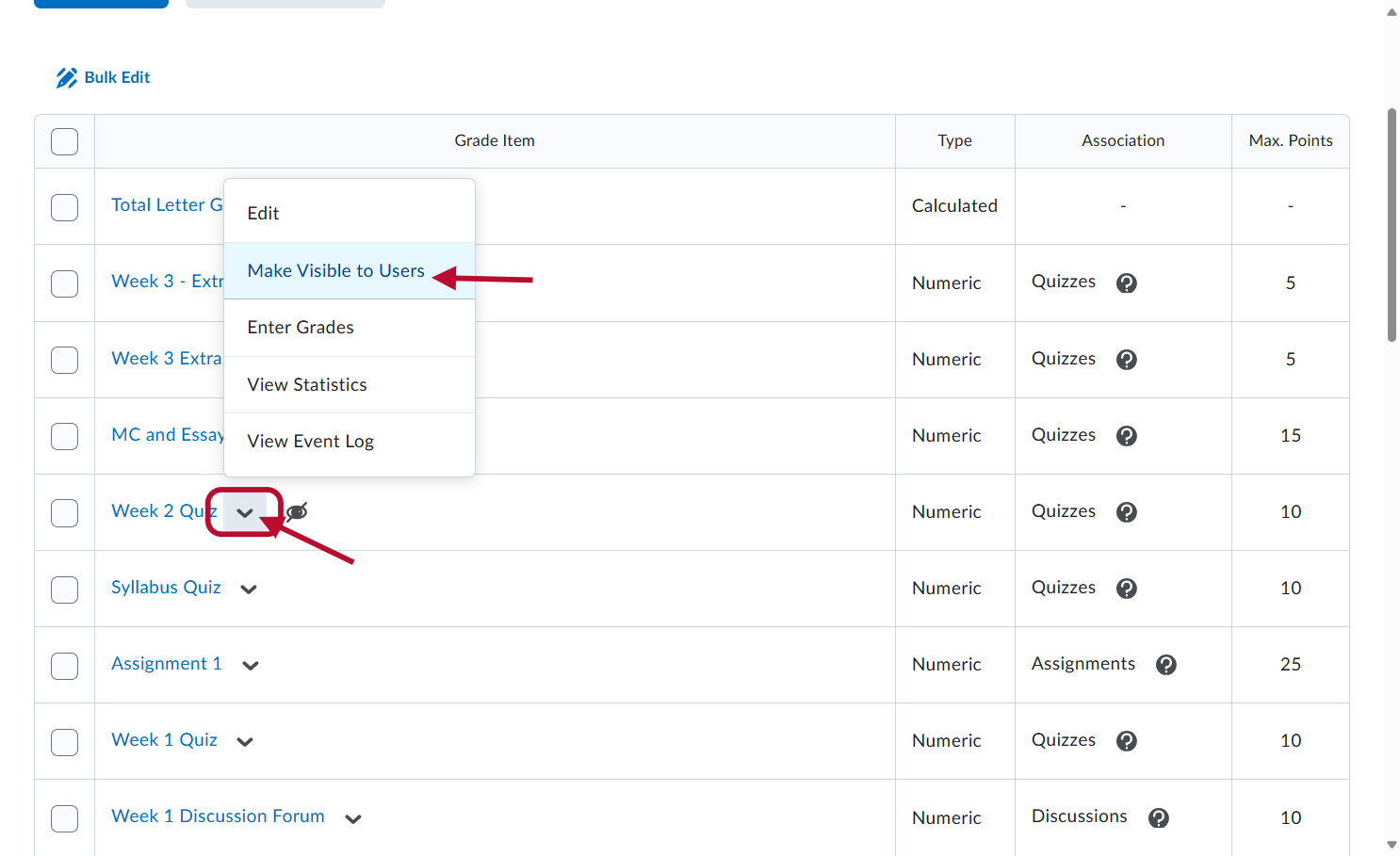The height and width of the screenshot is (856, 1400).
Task: Tick the select-all checkbox in the table header
Action: coord(64,141)
